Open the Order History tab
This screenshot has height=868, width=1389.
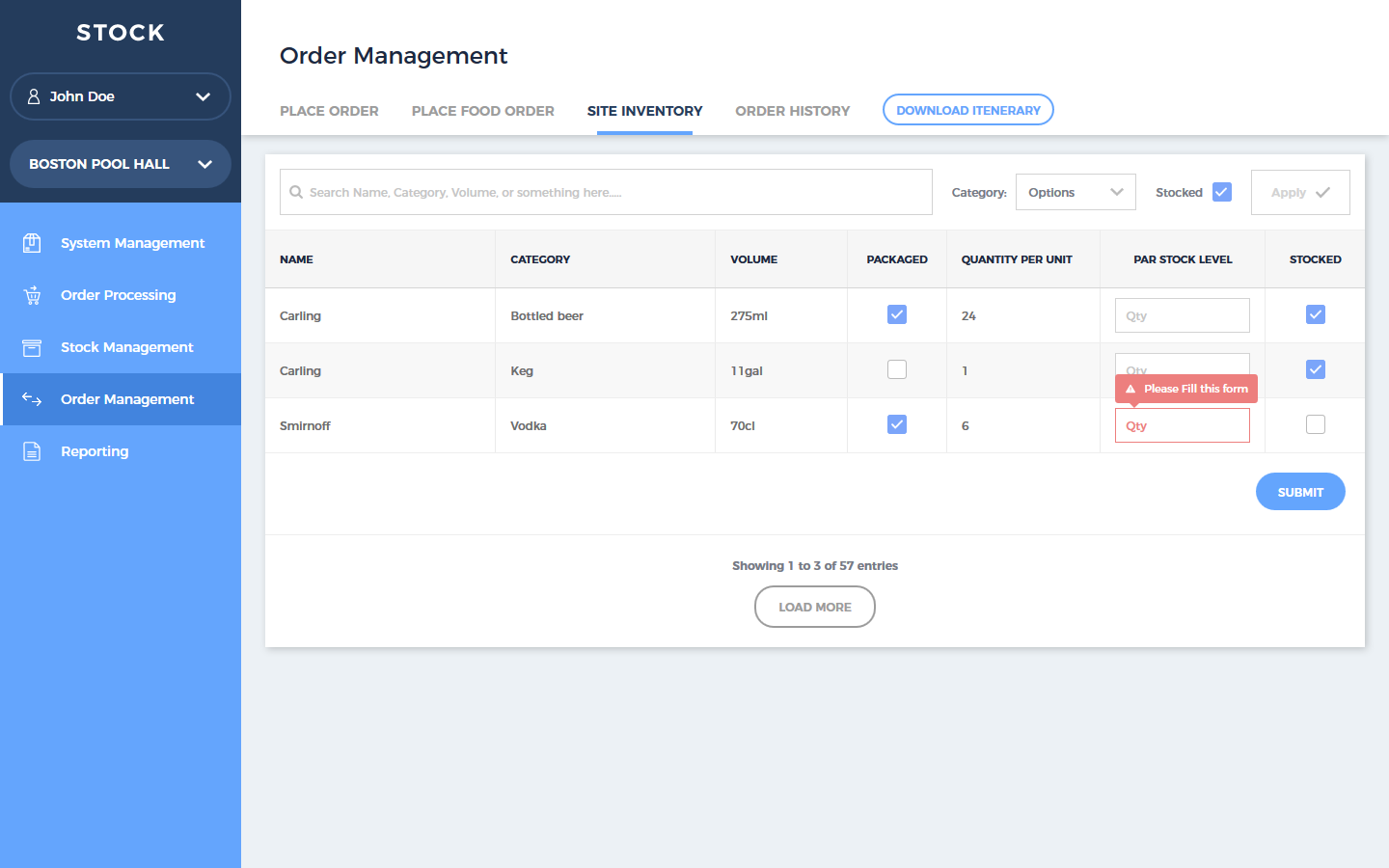click(792, 111)
